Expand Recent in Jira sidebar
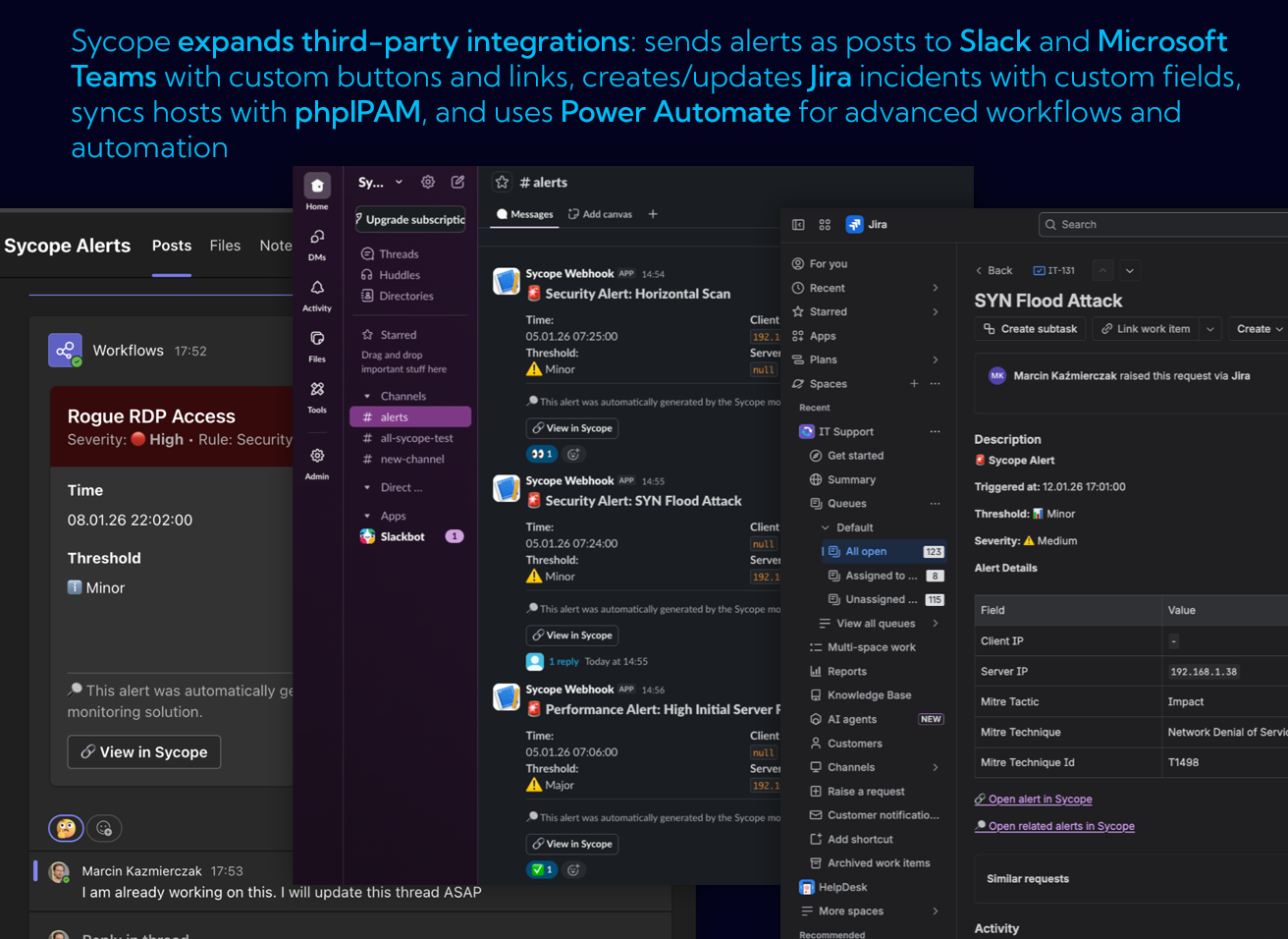Screen dimensions: 1288x939 point(935,288)
